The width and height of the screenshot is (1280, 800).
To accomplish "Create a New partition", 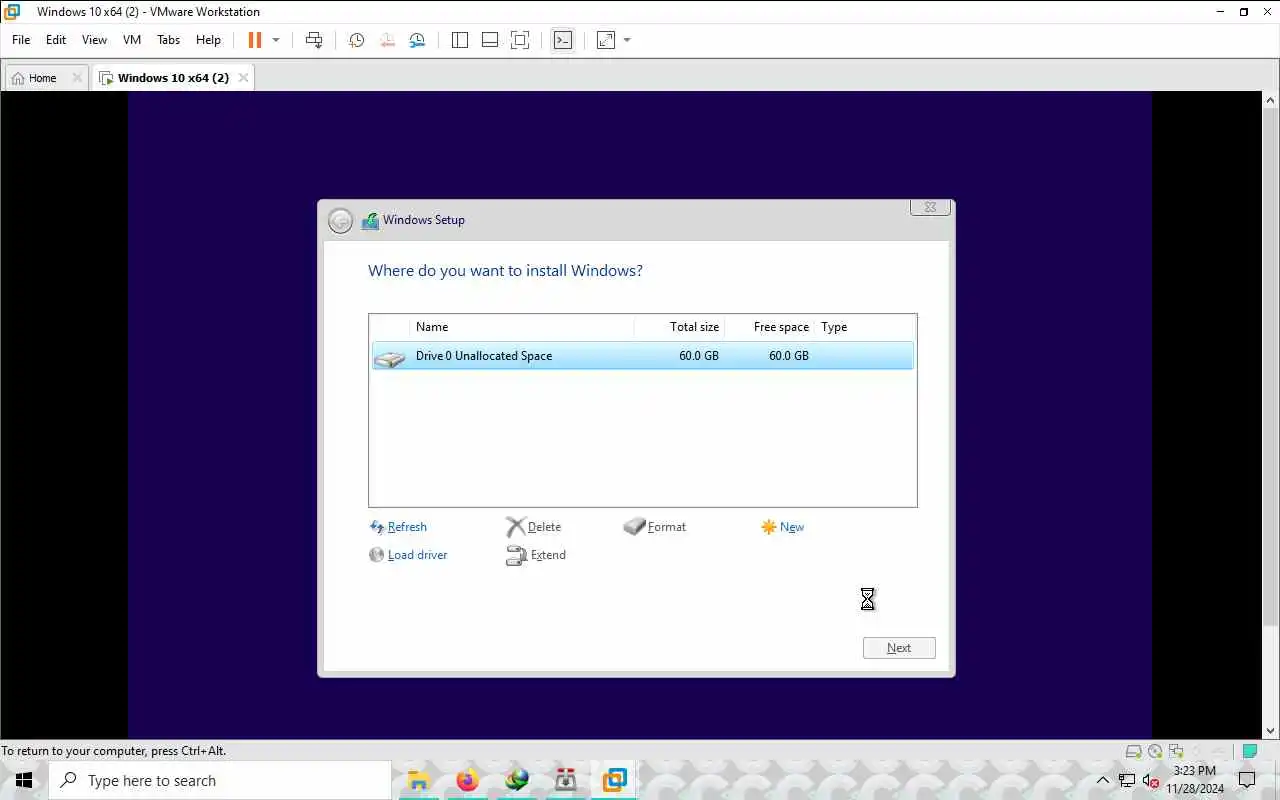I will 783,527.
